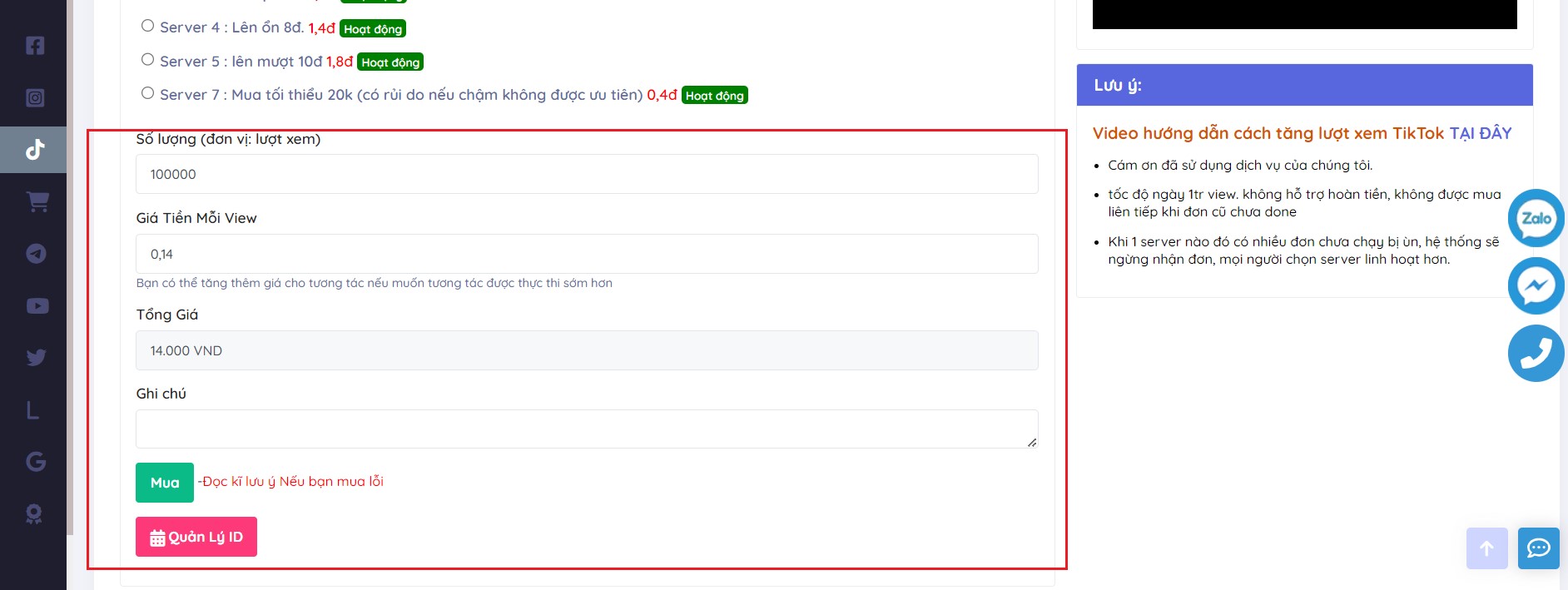Click the black video preview area
Image resolution: width=1568 pixels, height=590 pixels.
click(1305, 14)
